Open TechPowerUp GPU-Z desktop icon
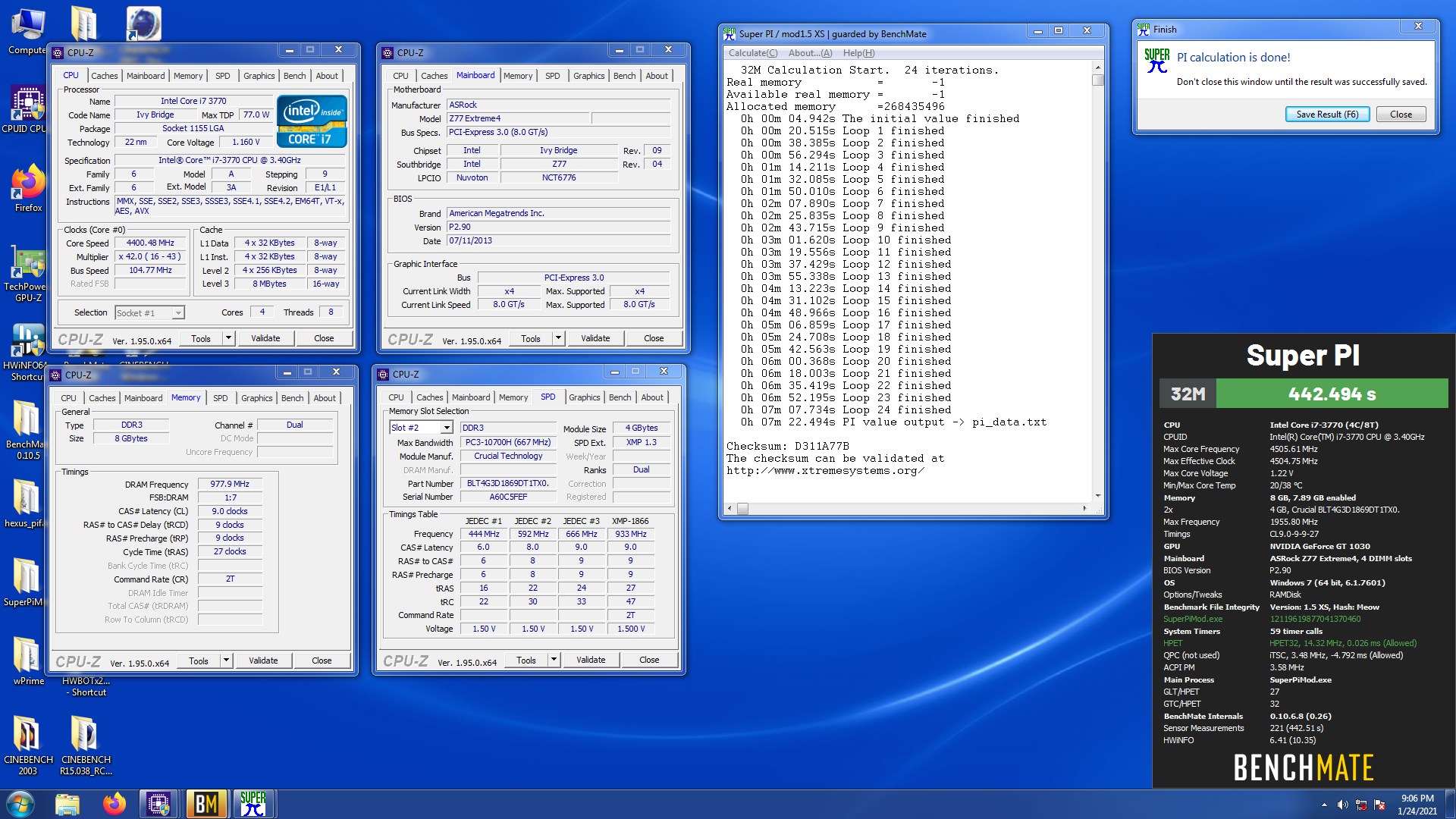Viewport: 1456px width, 819px height. click(x=27, y=273)
